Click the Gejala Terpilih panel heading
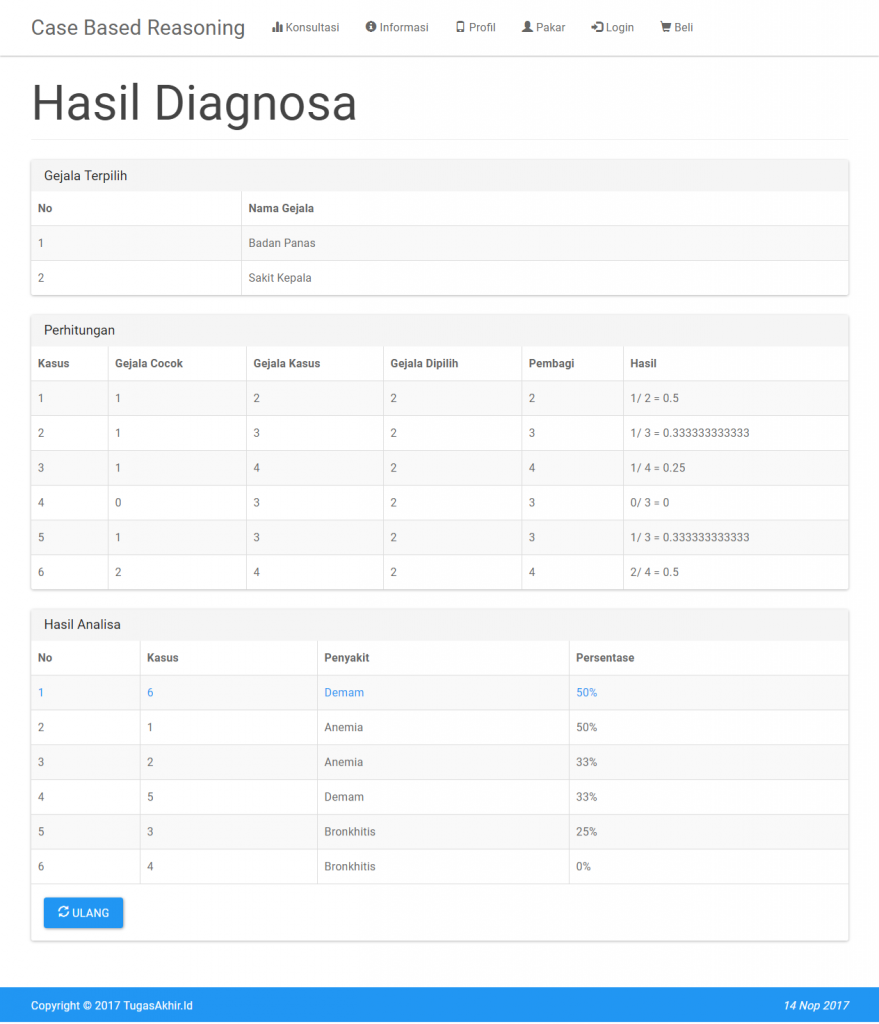 (85, 176)
